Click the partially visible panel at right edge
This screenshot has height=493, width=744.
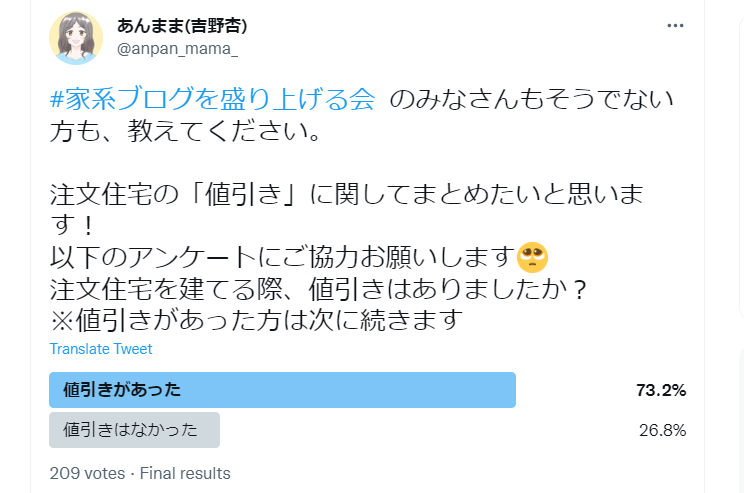click(741, 166)
